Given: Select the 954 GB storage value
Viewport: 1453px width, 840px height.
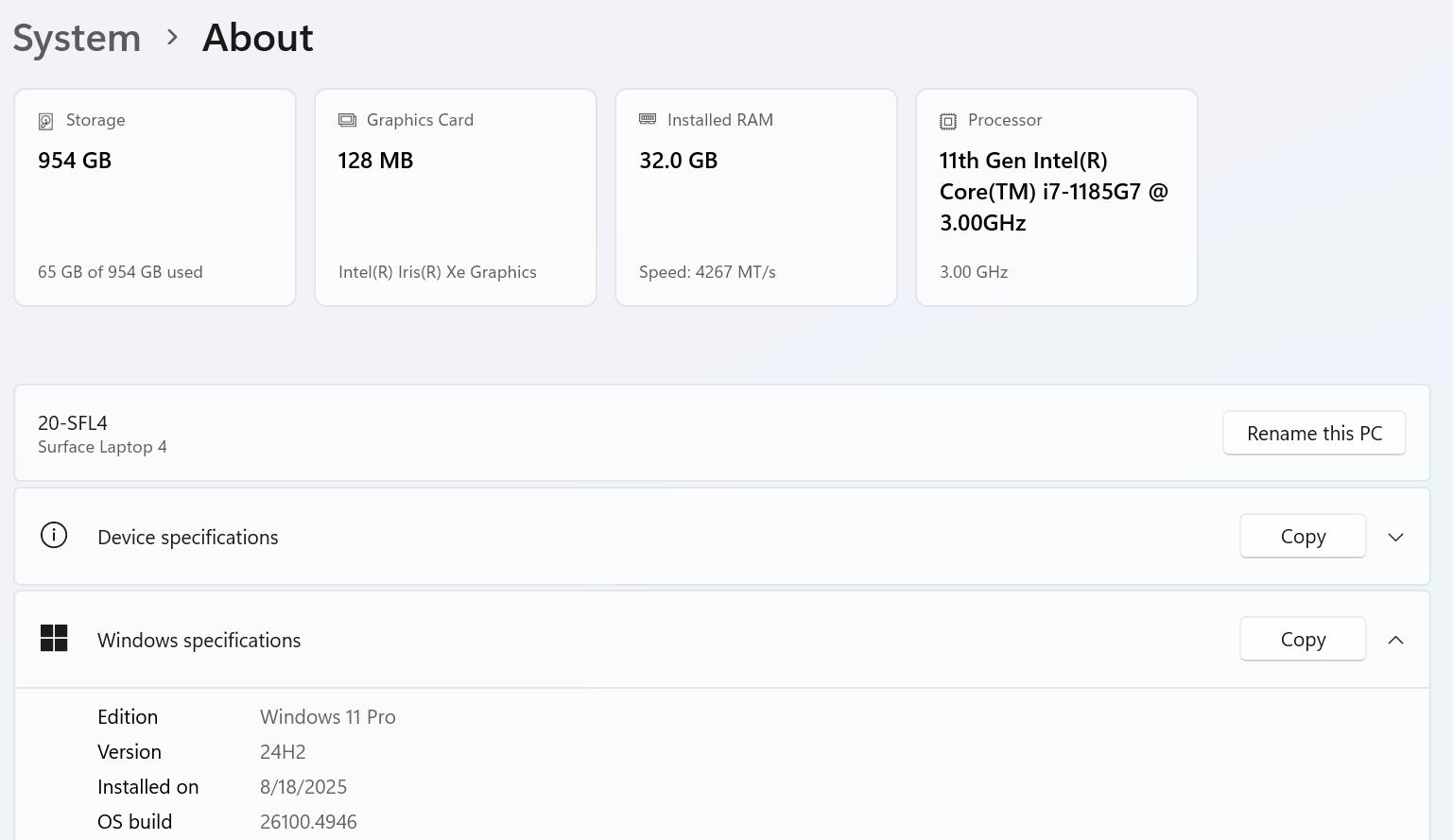Looking at the screenshot, I should (x=75, y=161).
